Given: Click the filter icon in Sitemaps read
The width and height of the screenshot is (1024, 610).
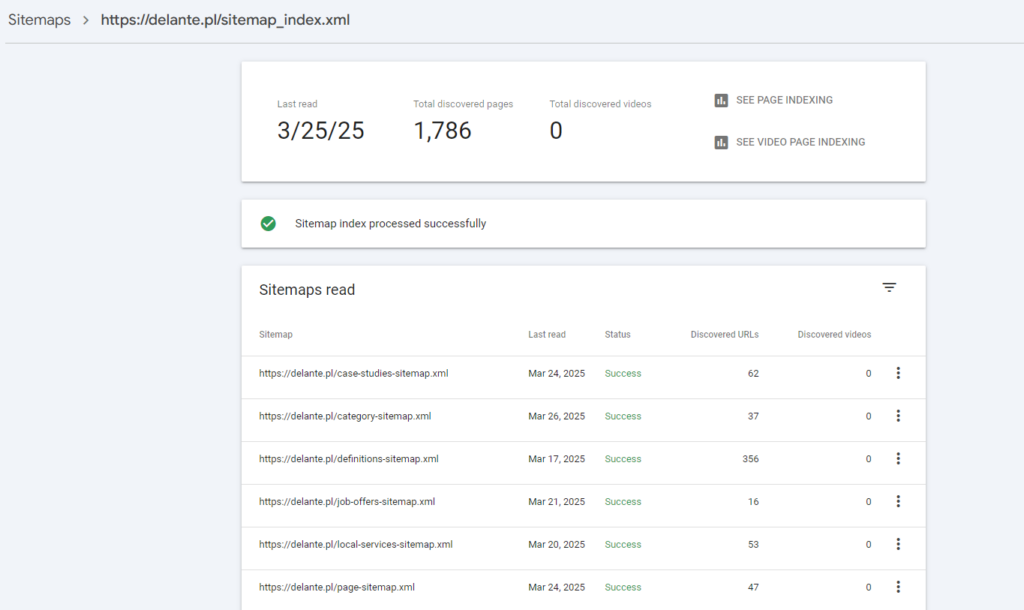Looking at the screenshot, I should pos(889,288).
